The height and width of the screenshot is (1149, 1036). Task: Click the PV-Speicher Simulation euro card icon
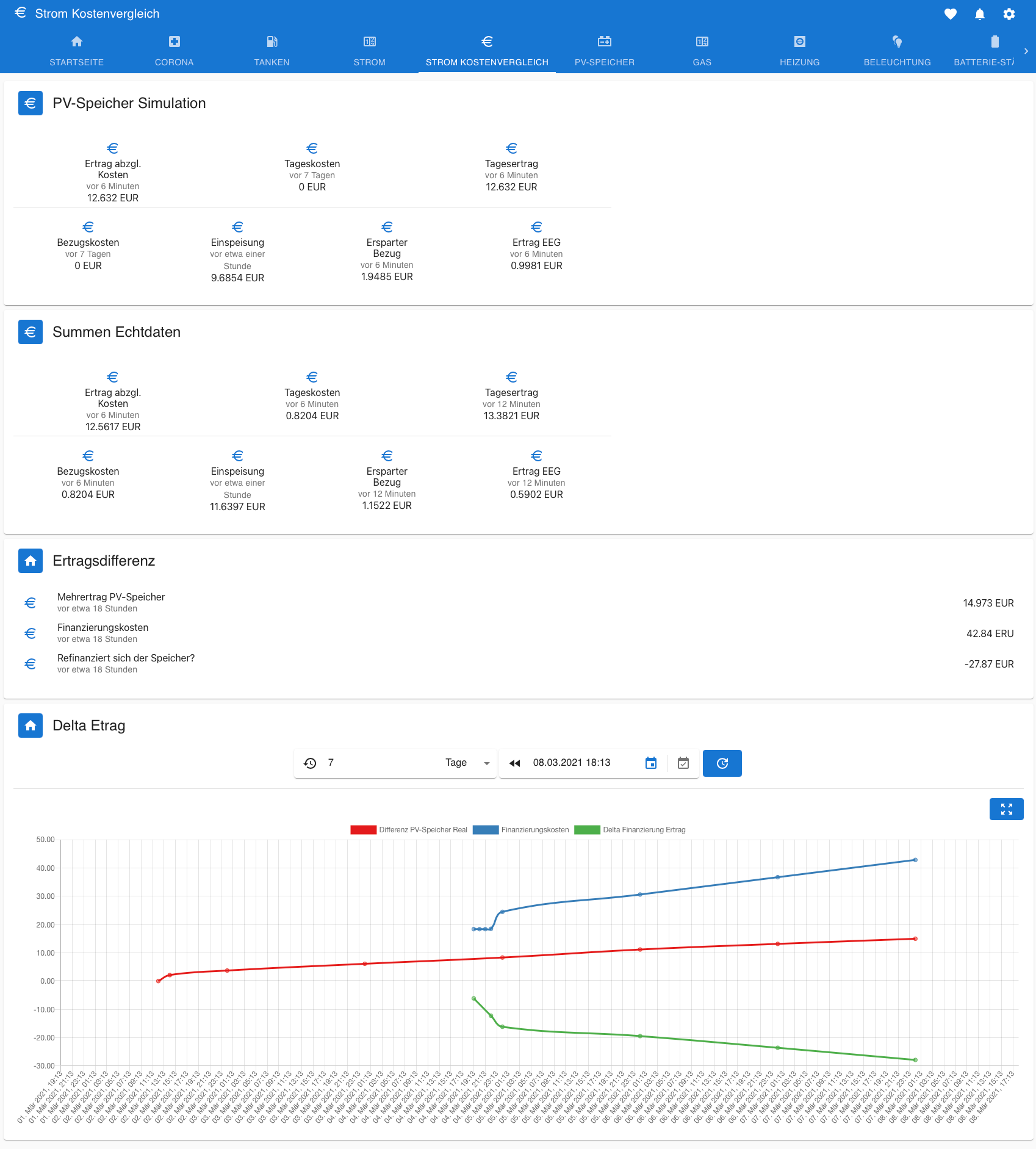(x=31, y=103)
